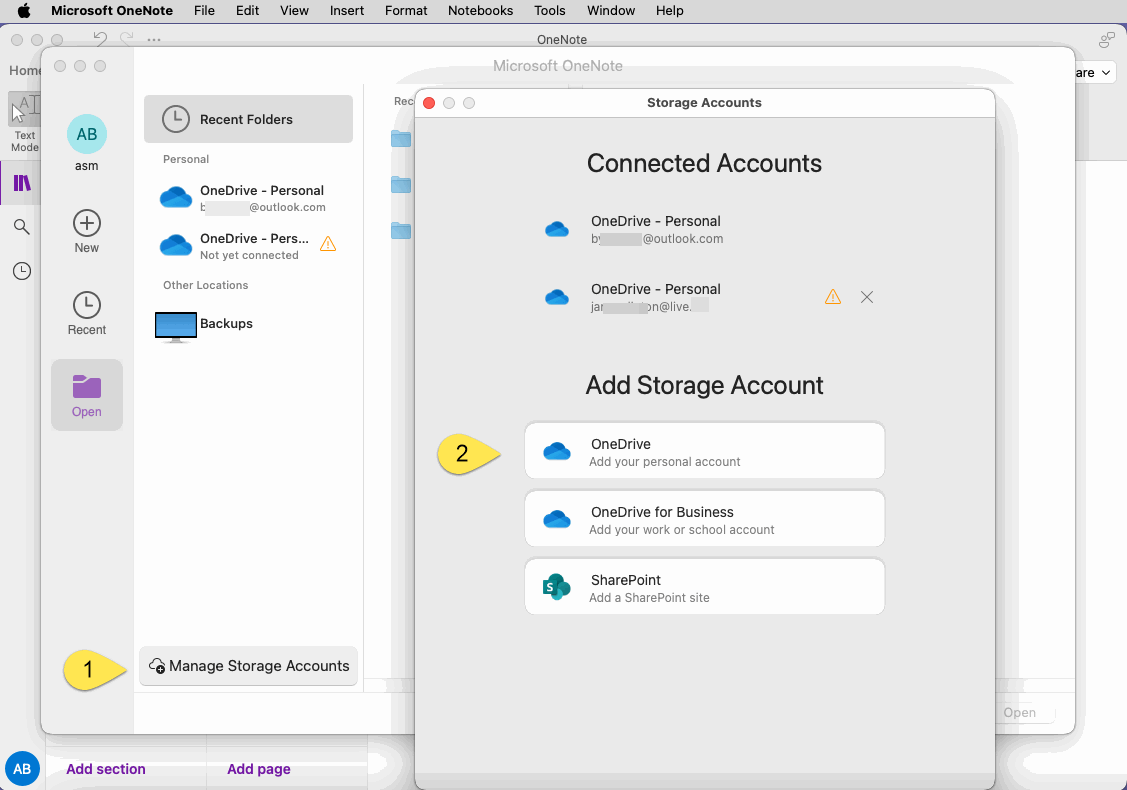The width and height of the screenshot is (1127, 790).
Task: Expand the Share dropdown arrow
Action: click(1106, 73)
